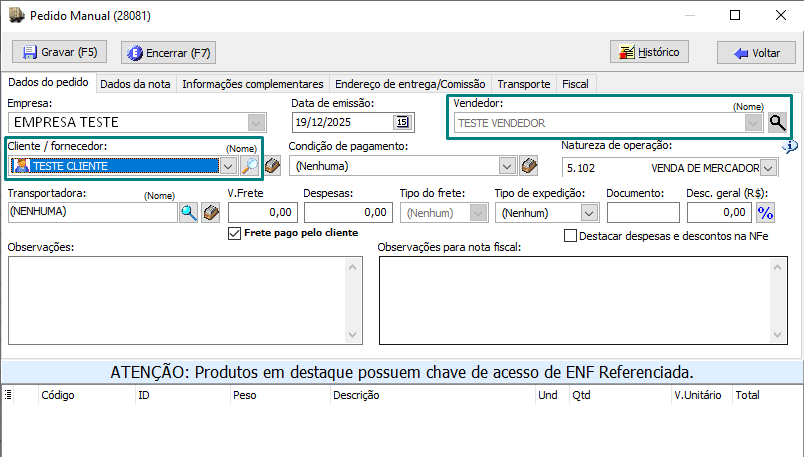Screen dimensions: 804x457
Task: Click the payment condition book icon
Action: point(530,166)
